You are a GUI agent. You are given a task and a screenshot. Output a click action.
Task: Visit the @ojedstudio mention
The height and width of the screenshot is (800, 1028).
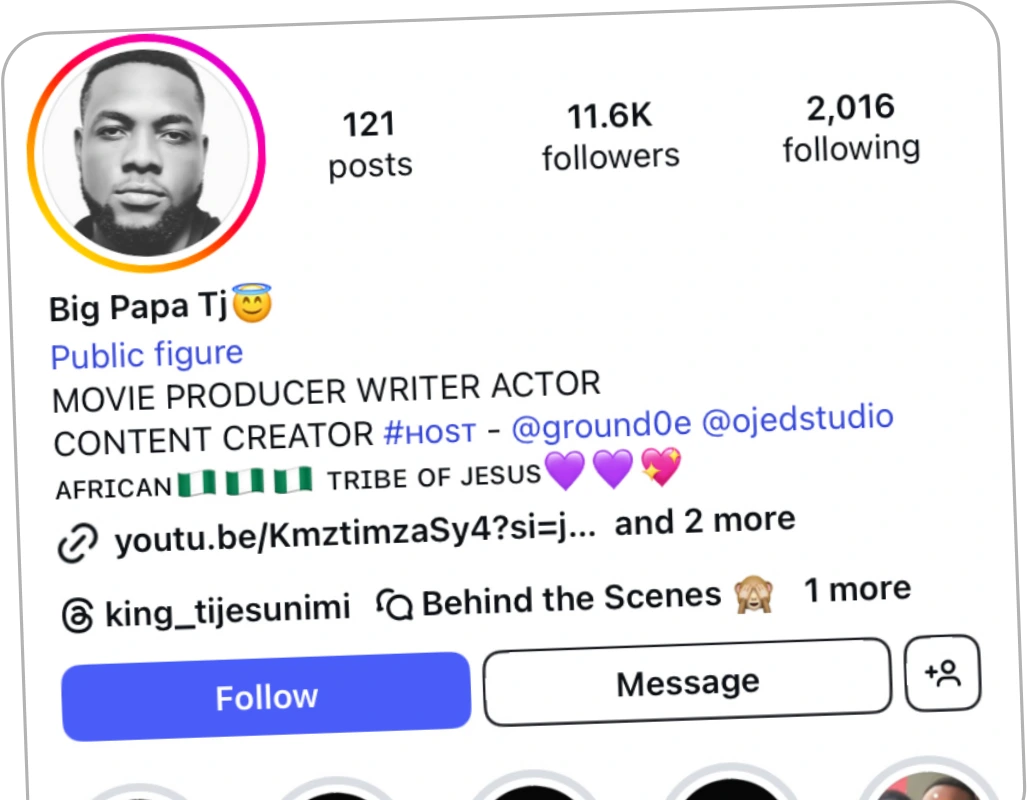pyautogui.click(x=797, y=418)
